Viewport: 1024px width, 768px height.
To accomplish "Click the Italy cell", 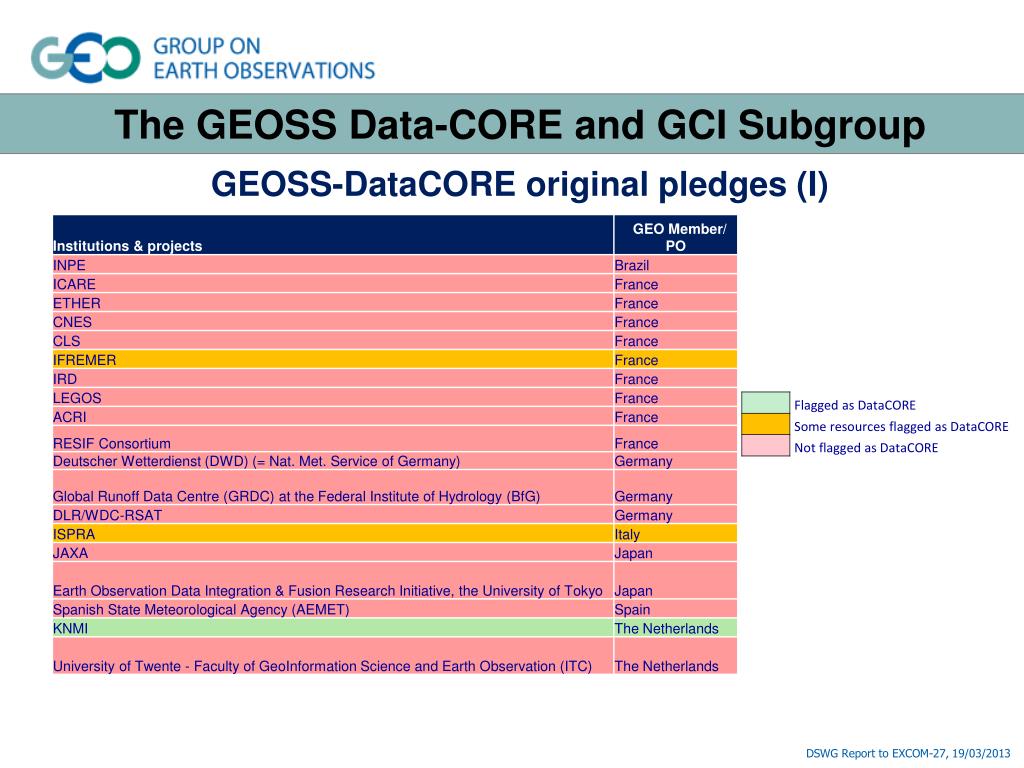I will tap(675, 534).
